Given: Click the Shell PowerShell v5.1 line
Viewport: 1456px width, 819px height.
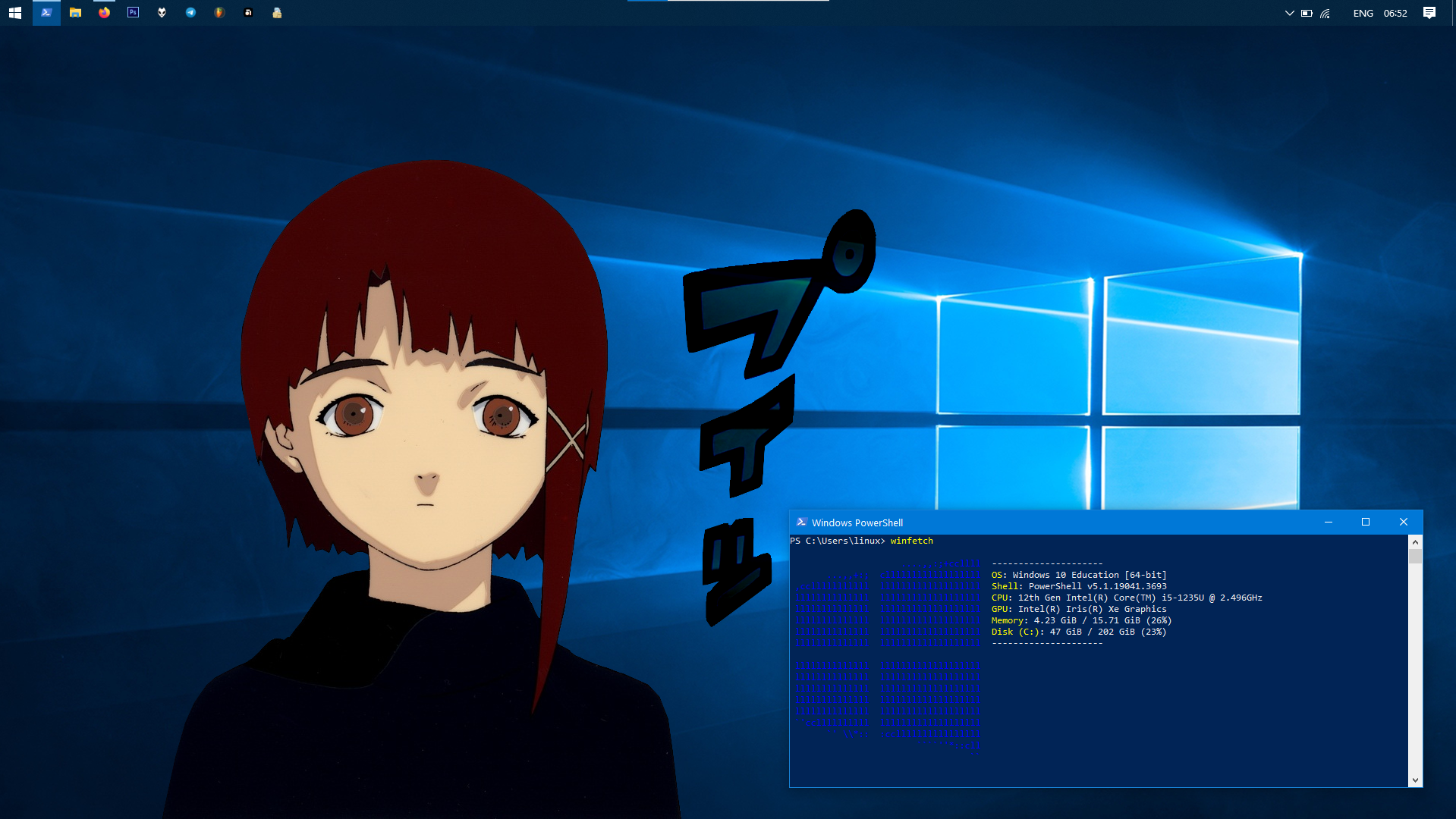Looking at the screenshot, I should tap(1079, 586).
